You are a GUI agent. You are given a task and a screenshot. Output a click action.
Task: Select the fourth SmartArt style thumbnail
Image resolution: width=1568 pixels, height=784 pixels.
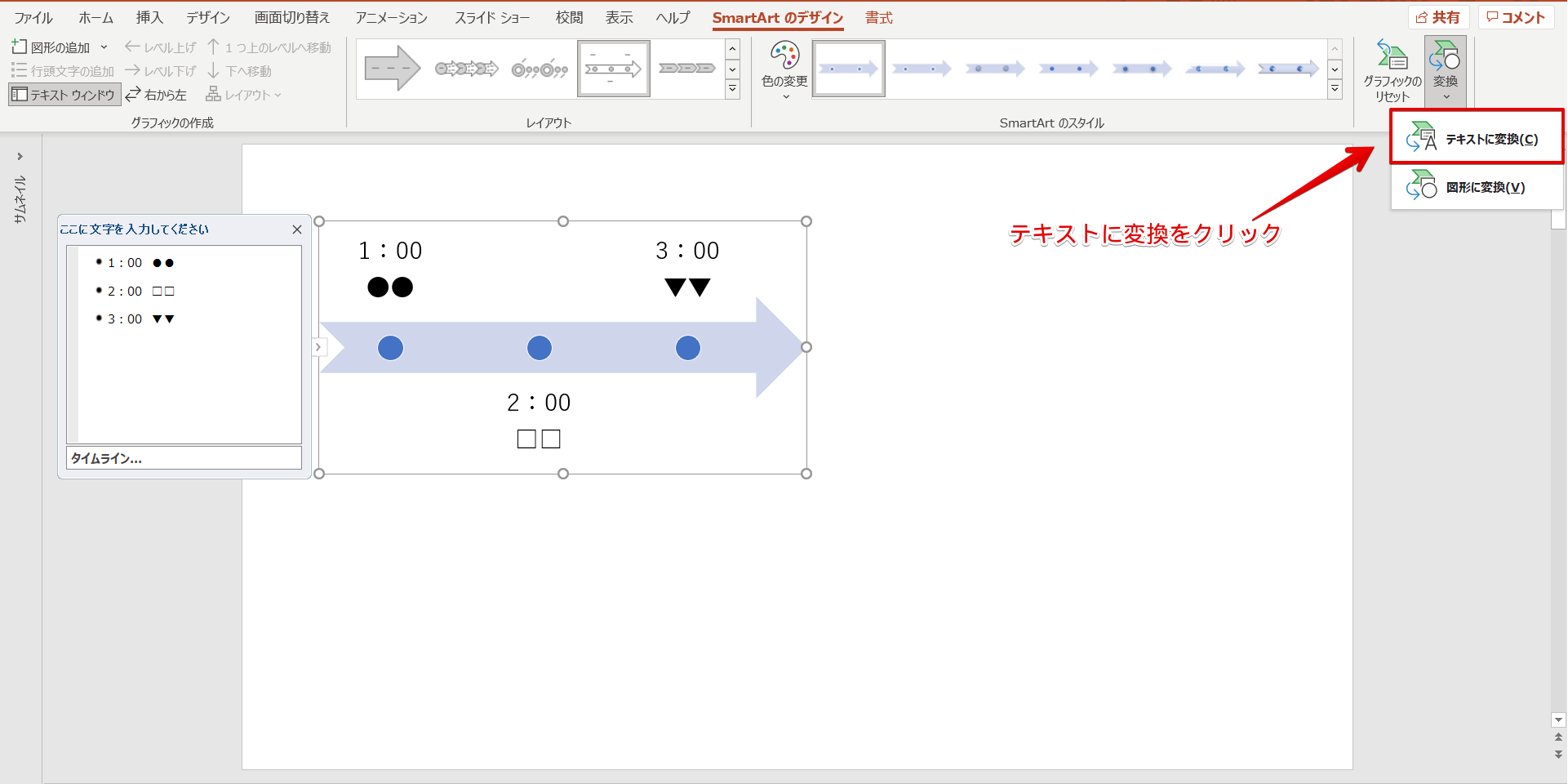pyautogui.click(x=1068, y=69)
